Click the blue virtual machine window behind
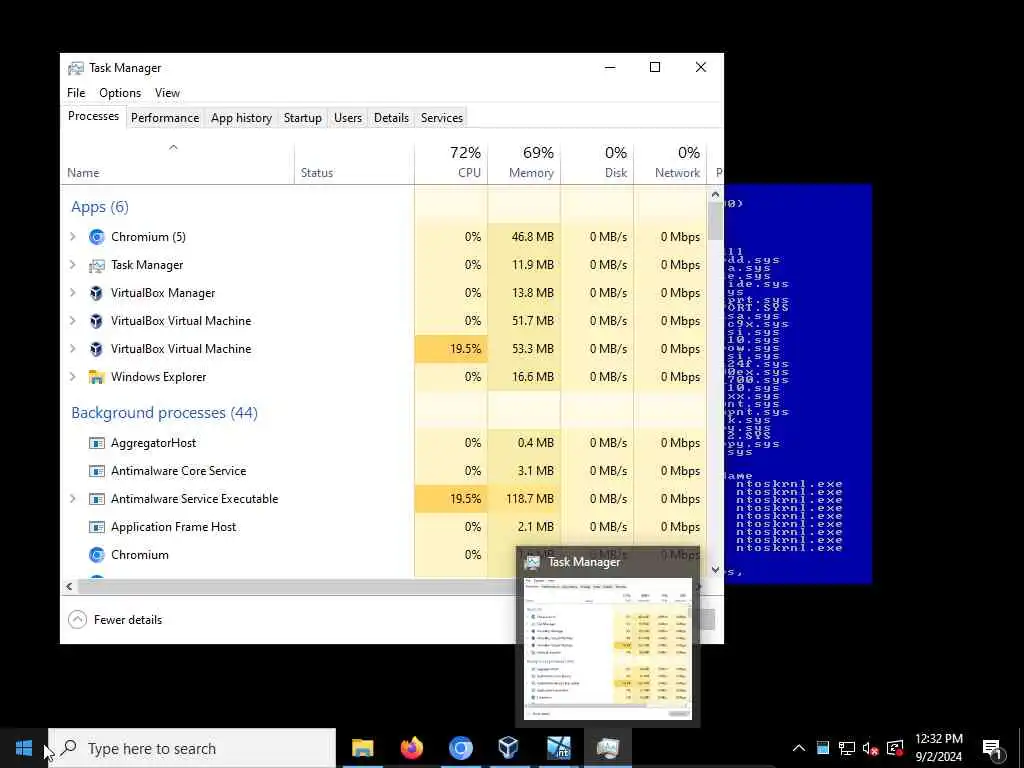The width and height of the screenshot is (1024, 768). coord(798,384)
